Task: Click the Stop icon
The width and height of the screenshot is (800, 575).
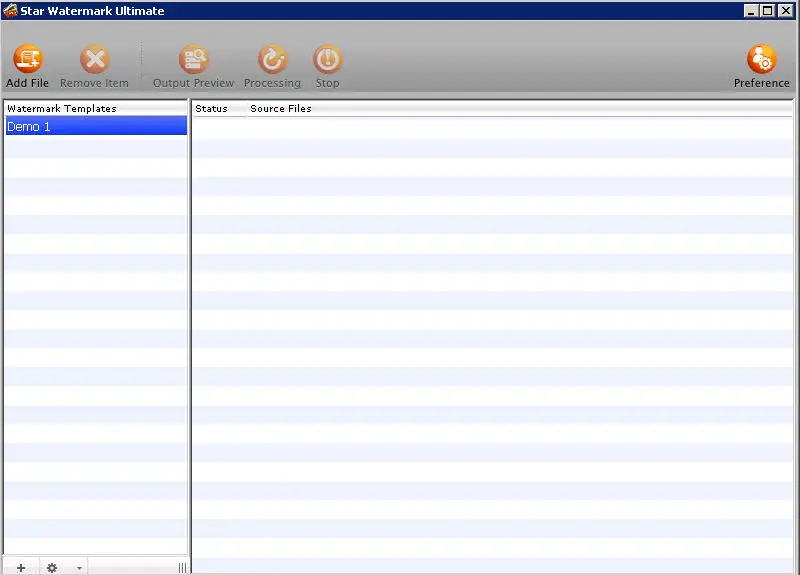Action: [327, 59]
